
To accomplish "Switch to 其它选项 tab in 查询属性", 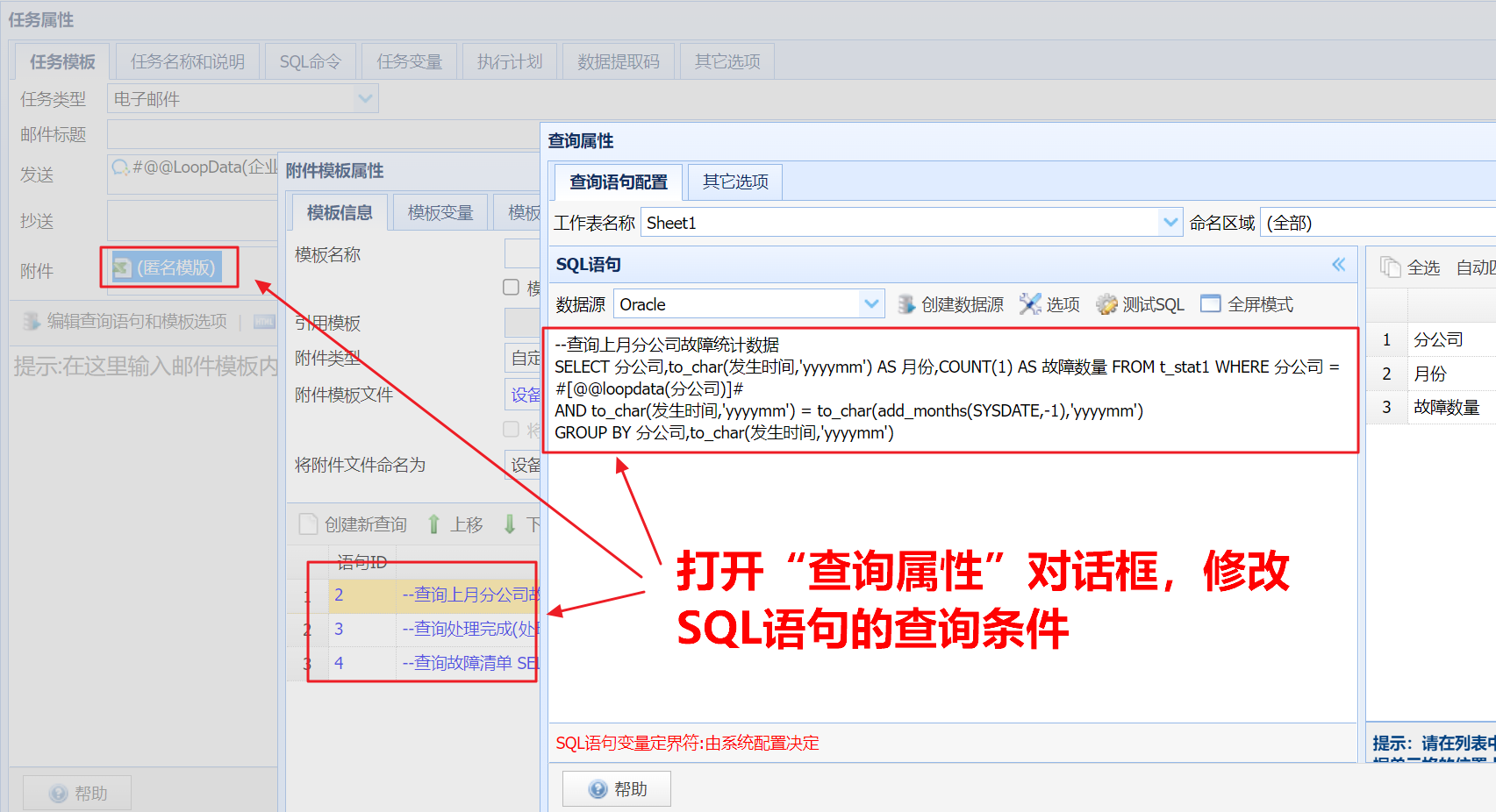I will [x=735, y=182].
